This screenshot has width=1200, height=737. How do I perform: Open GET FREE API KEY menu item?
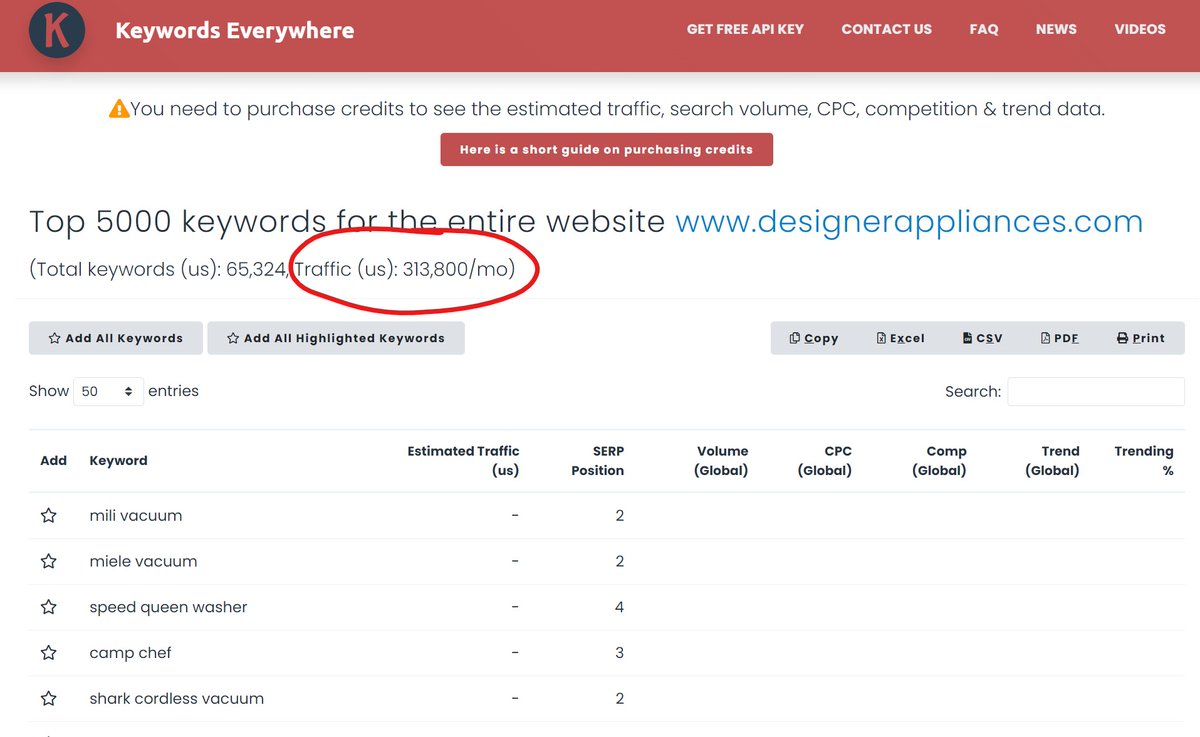tap(745, 29)
